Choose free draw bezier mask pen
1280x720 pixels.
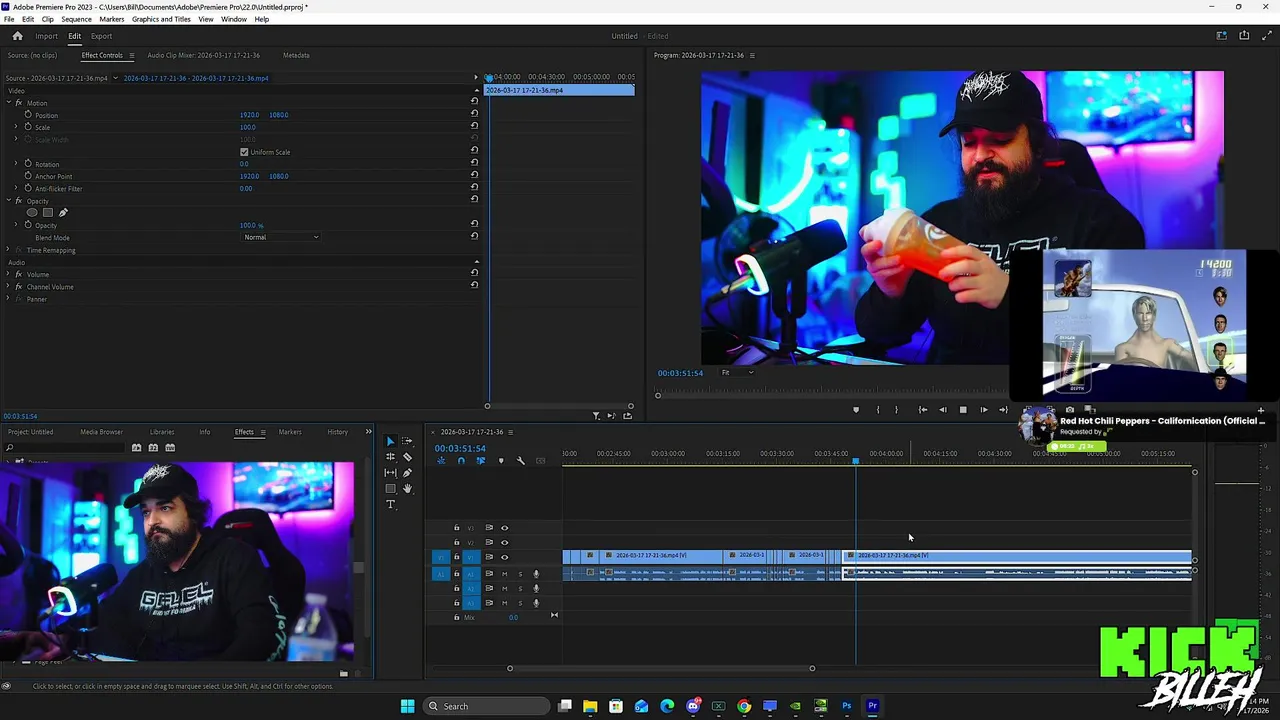pos(63,213)
